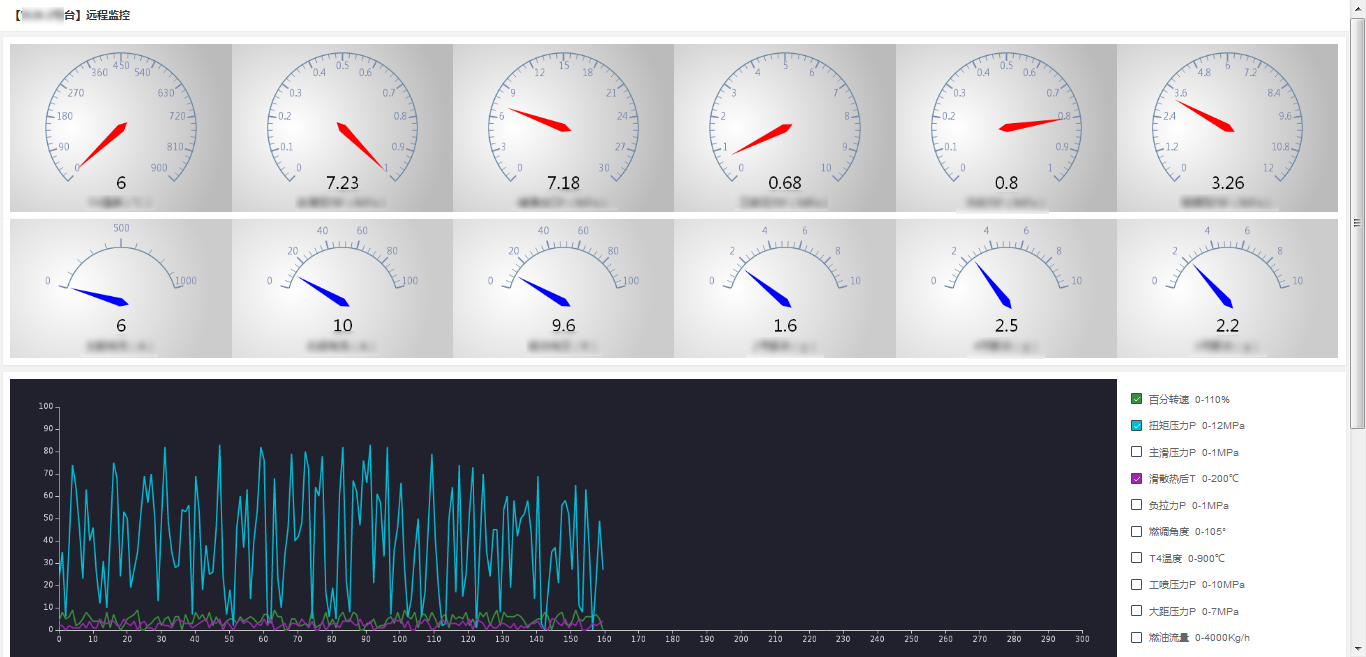
Task: Enable the 大距压力P 0-7MPa checkbox
Action: (x=1136, y=611)
